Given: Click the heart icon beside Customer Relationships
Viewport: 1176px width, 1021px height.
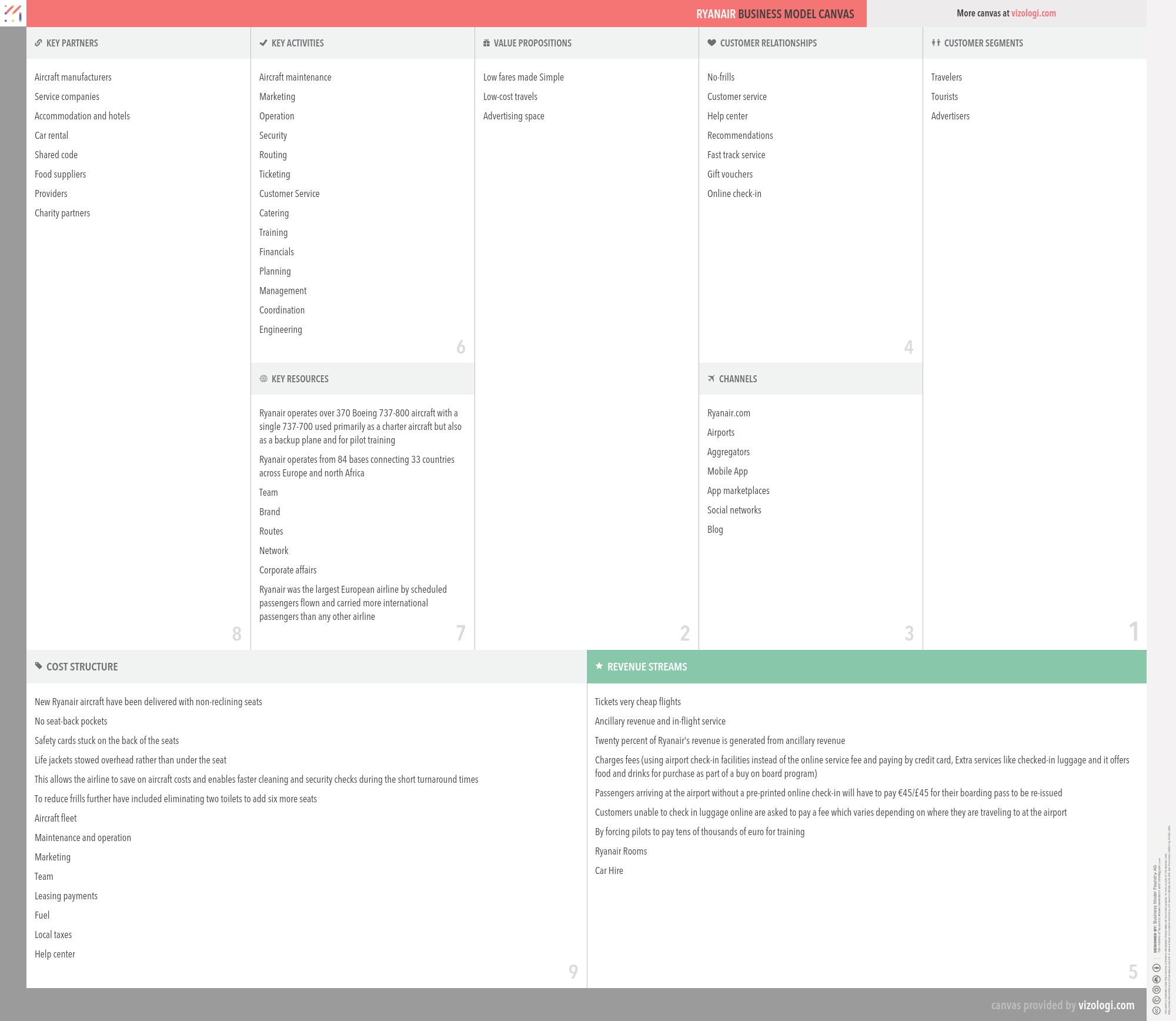Looking at the screenshot, I should tap(711, 43).
